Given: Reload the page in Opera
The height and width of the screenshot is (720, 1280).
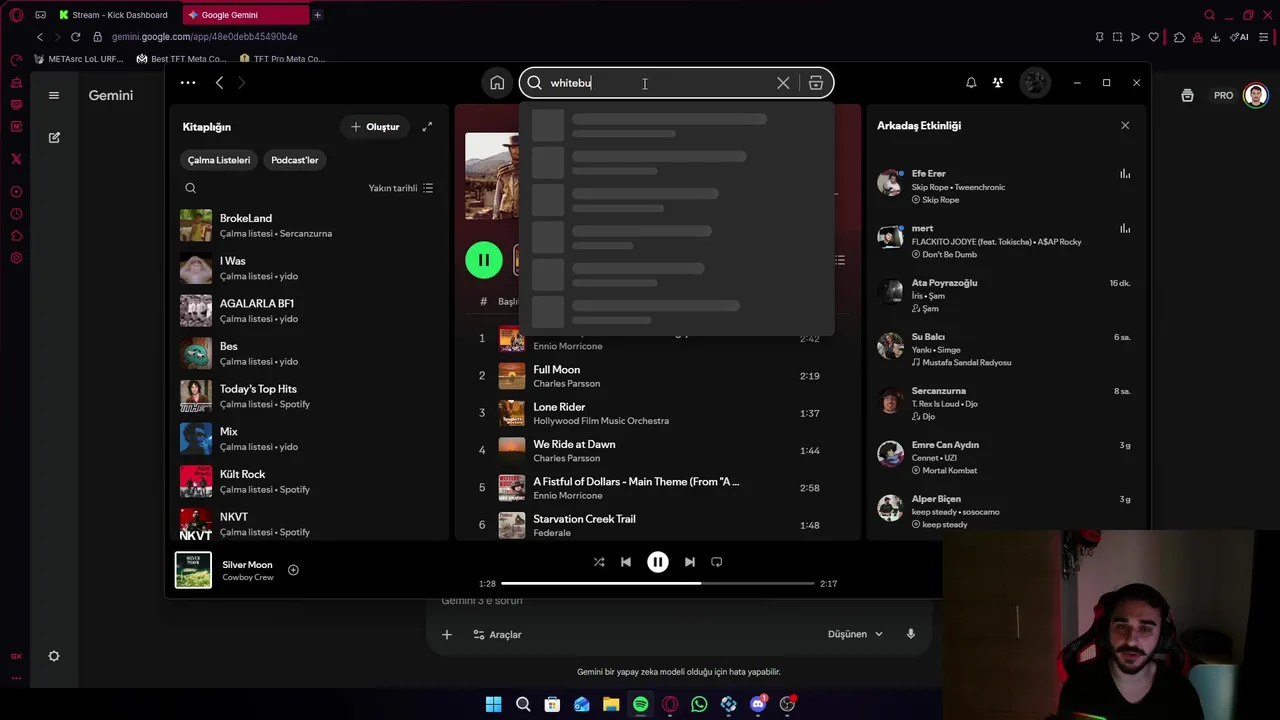Looking at the screenshot, I should click(x=75, y=37).
